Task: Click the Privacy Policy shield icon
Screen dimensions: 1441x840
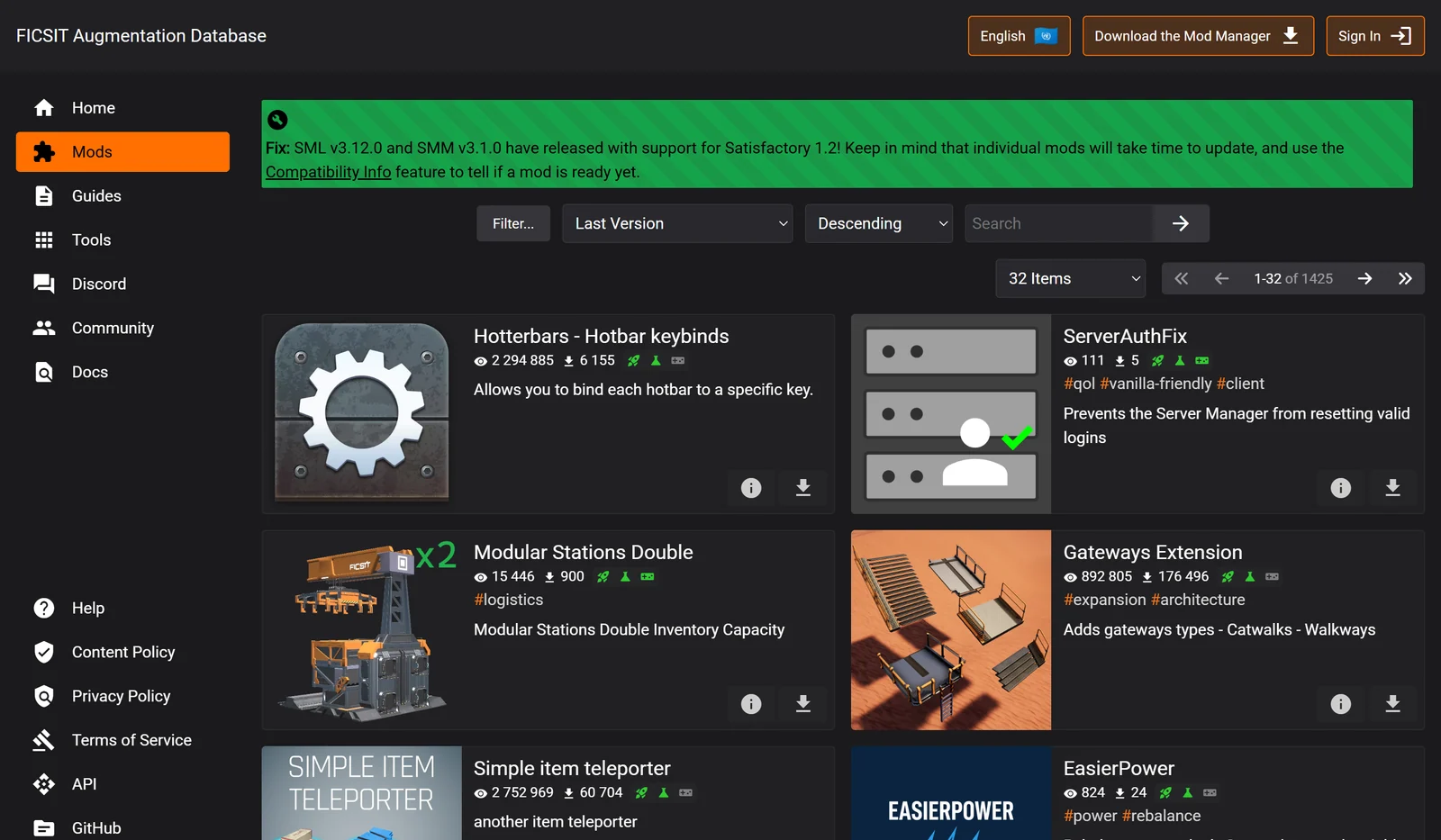Action: [44, 697]
